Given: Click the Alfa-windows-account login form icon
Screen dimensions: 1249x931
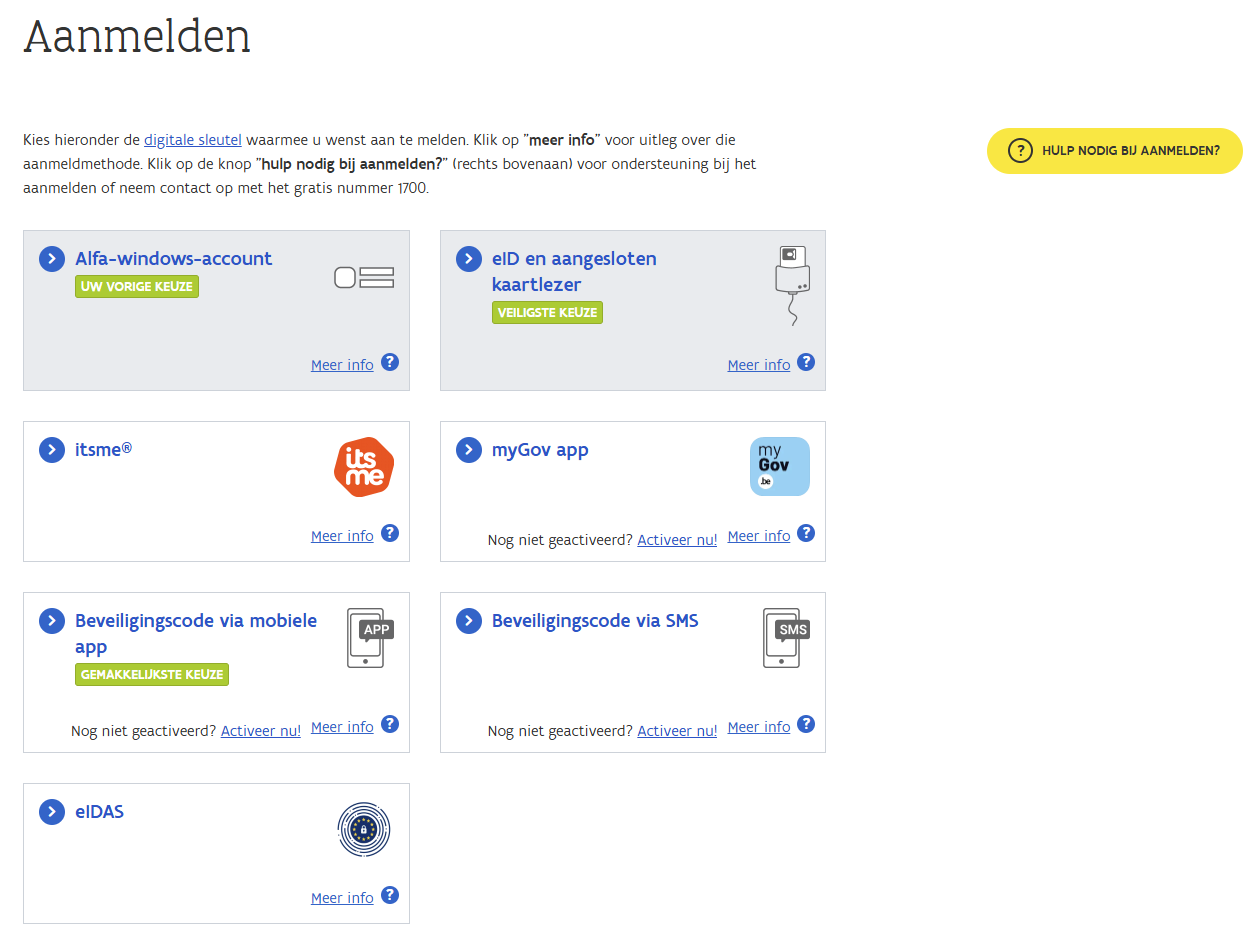Looking at the screenshot, I should 364,278.
